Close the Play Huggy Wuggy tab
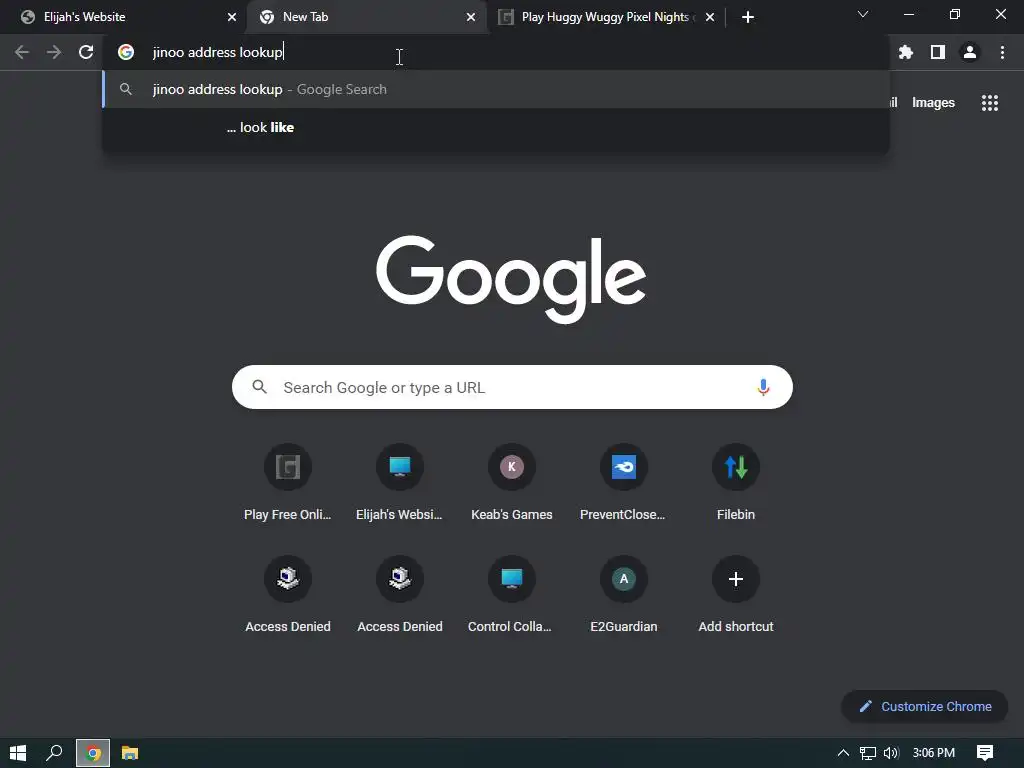 tap(710, 17)
